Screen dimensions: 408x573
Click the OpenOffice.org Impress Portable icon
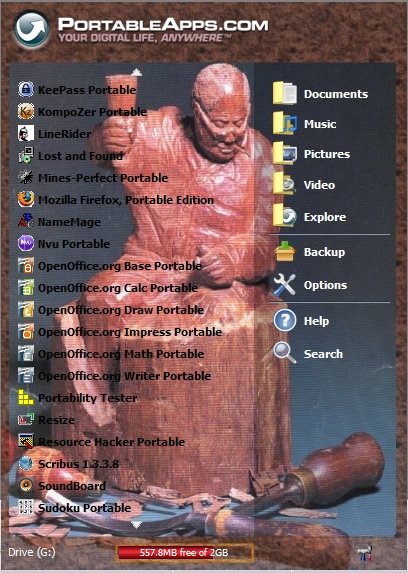coord(26,331)
